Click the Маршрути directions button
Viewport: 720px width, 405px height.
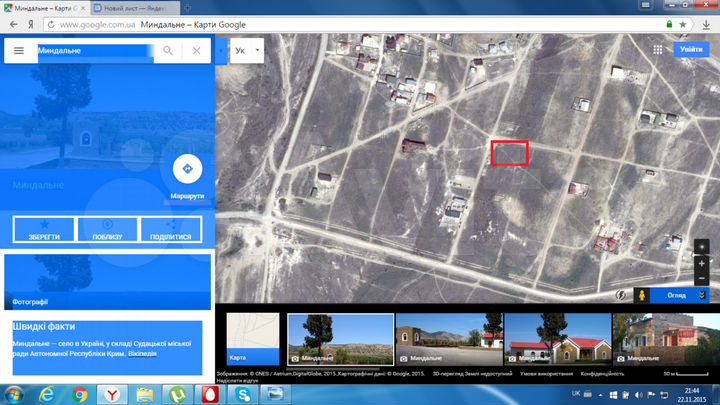pyautogui.click(x=187, y=169)
